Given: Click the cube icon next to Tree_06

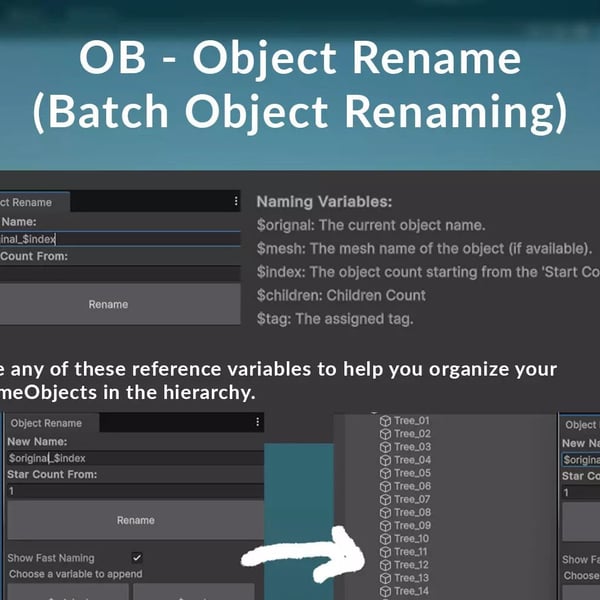Looking at the screenshot, I should pos(385,486).
